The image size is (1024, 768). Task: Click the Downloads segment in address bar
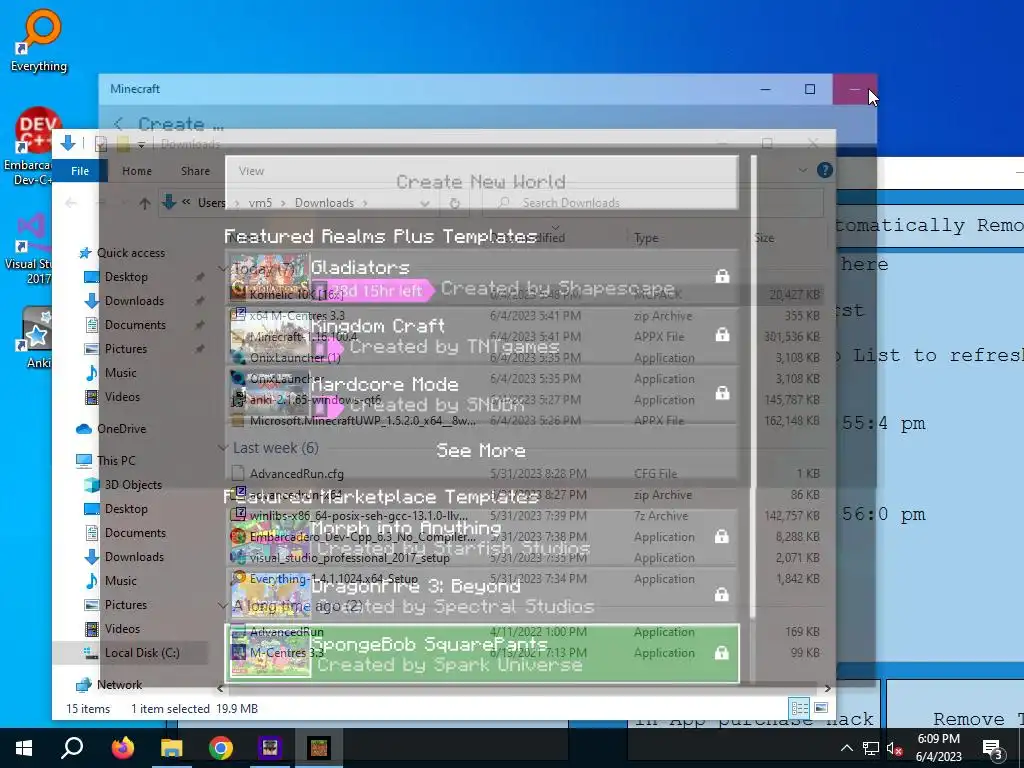(x=324, y=203)
